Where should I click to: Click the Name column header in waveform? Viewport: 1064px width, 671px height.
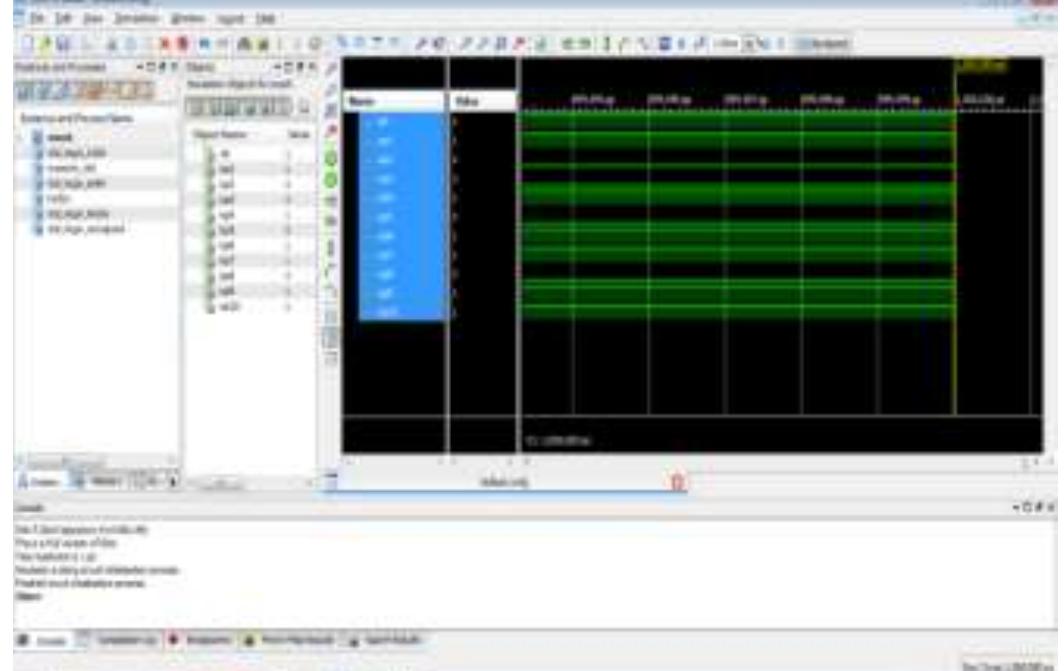(x=394, y=101)
